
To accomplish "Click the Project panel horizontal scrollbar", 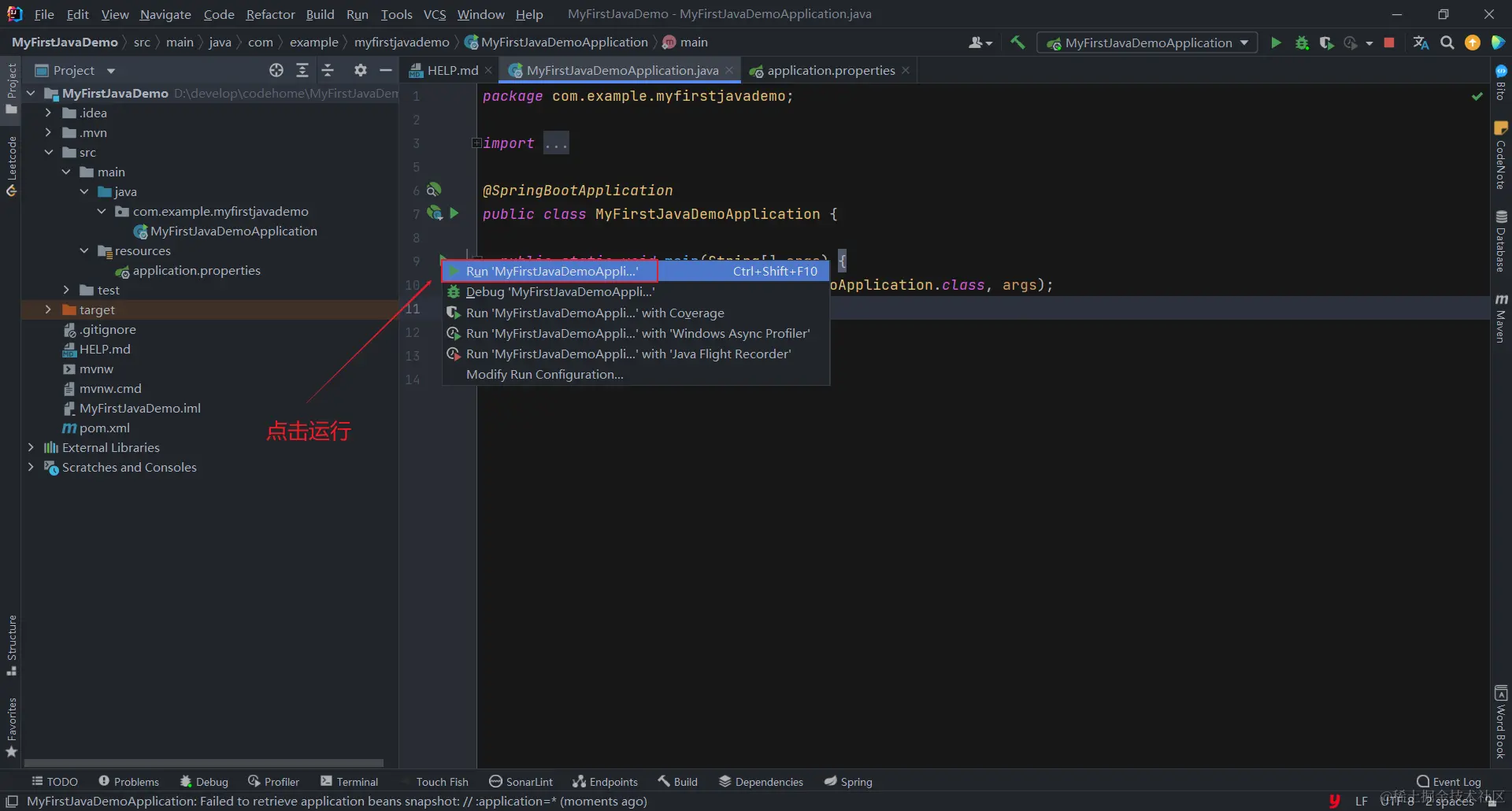I will pyautogui.click(x=204, y=763).
